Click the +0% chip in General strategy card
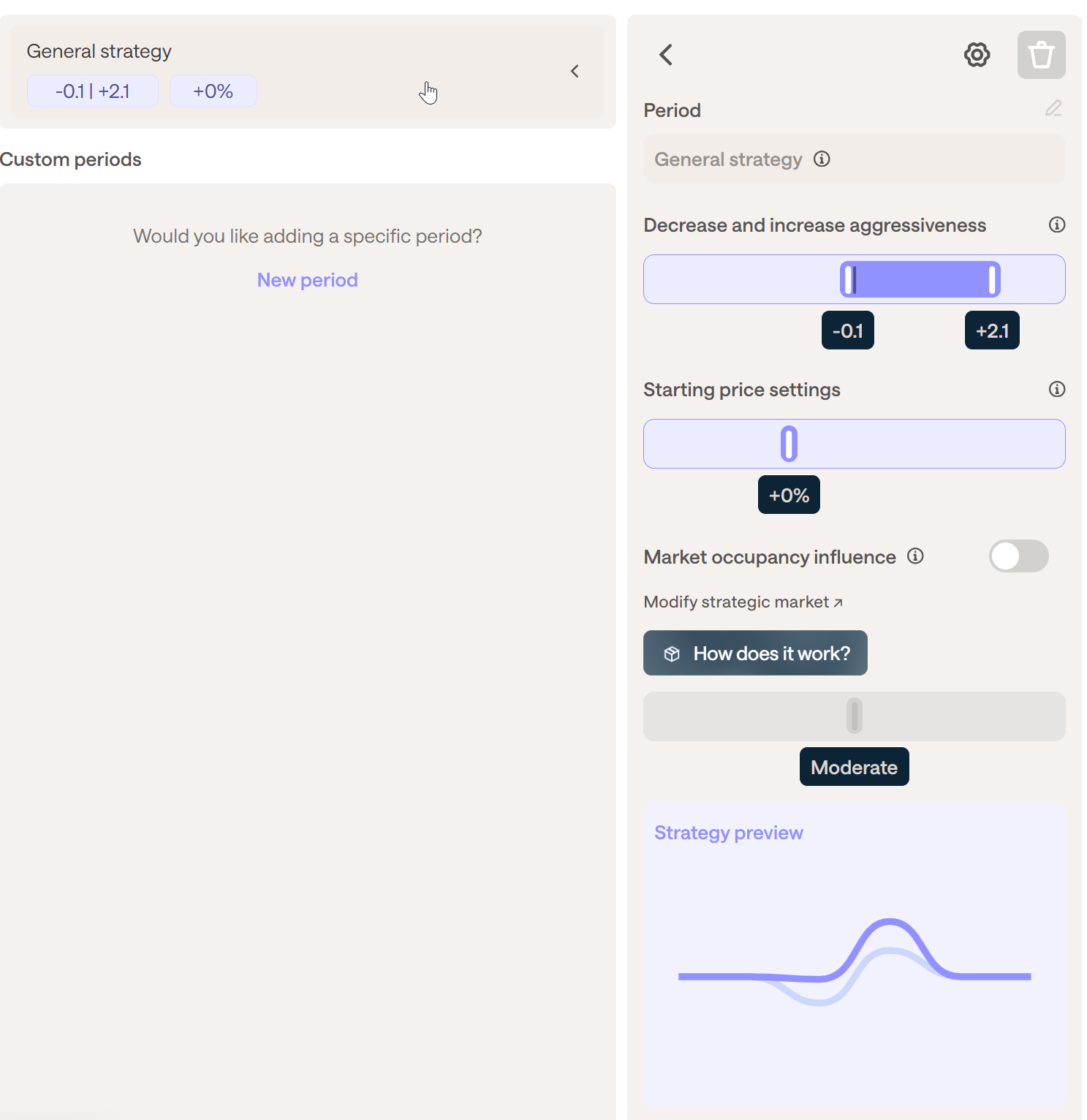Viewport: 1087px width, 1120px height. click(213, 91)
